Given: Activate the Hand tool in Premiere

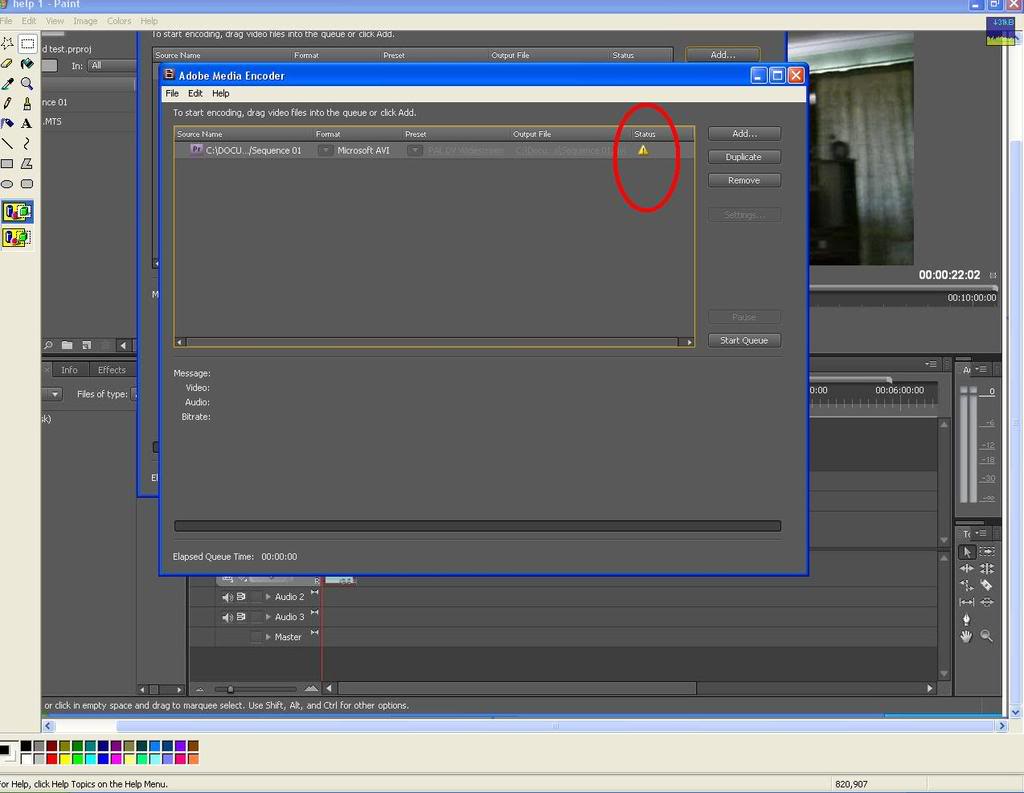Looking at the screenshot, I should coord(965,635).
